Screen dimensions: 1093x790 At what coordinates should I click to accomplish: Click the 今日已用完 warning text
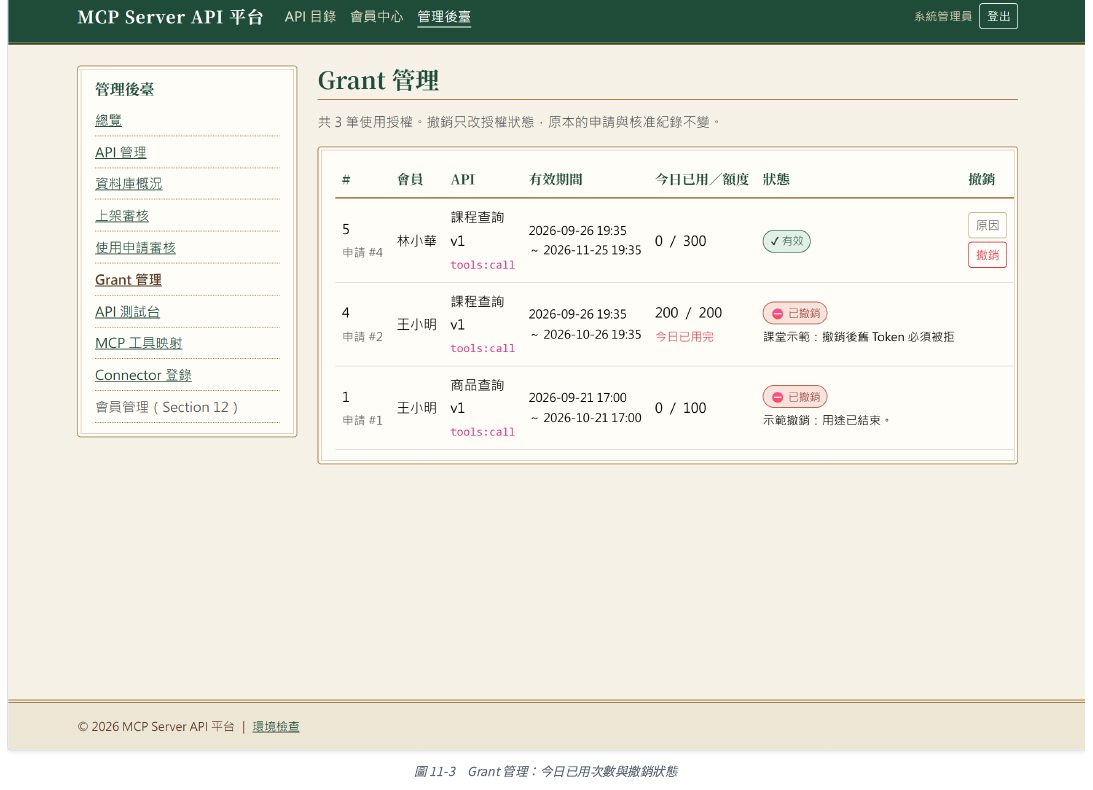[685, 337]
